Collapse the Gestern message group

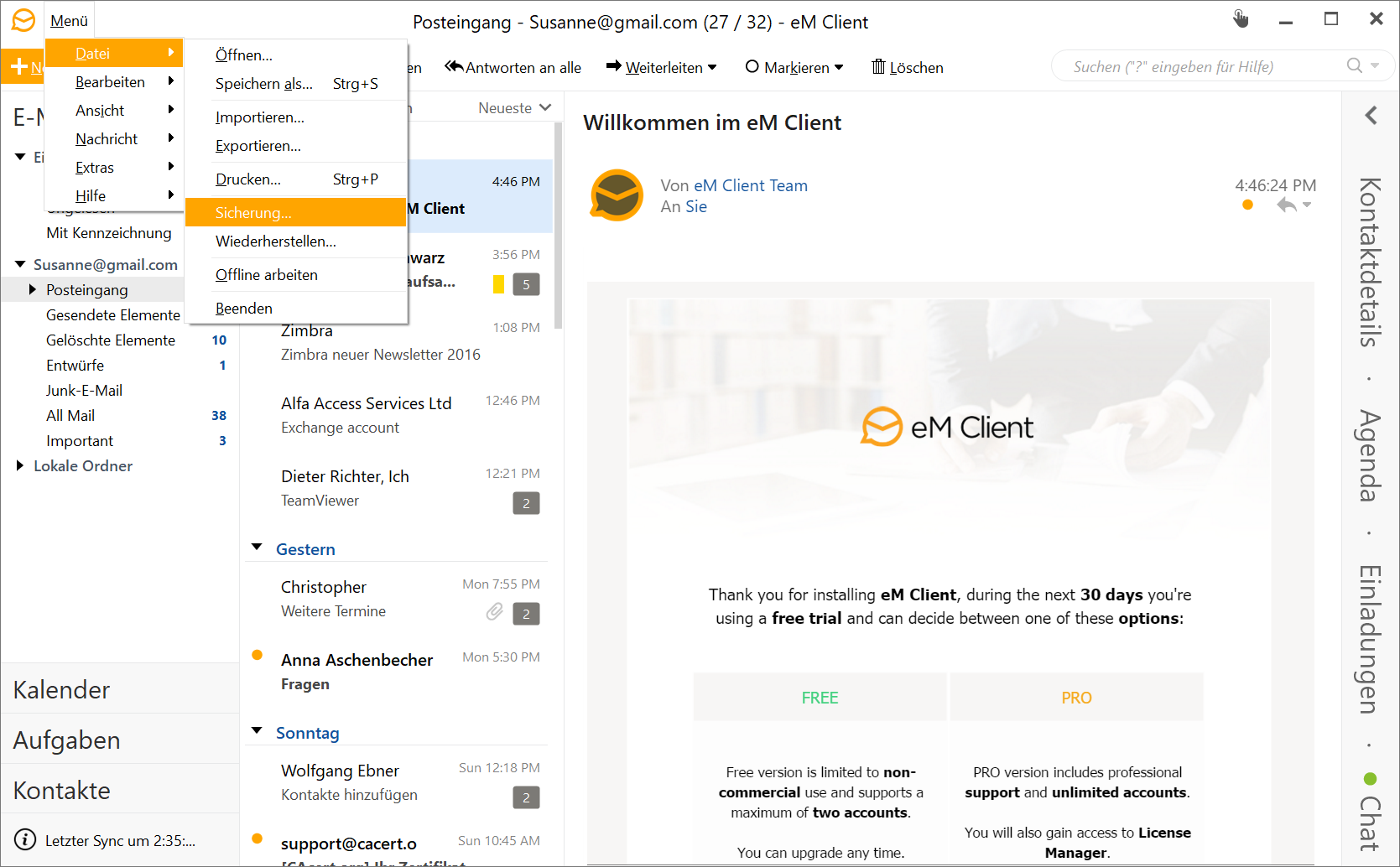coord(257,548)
